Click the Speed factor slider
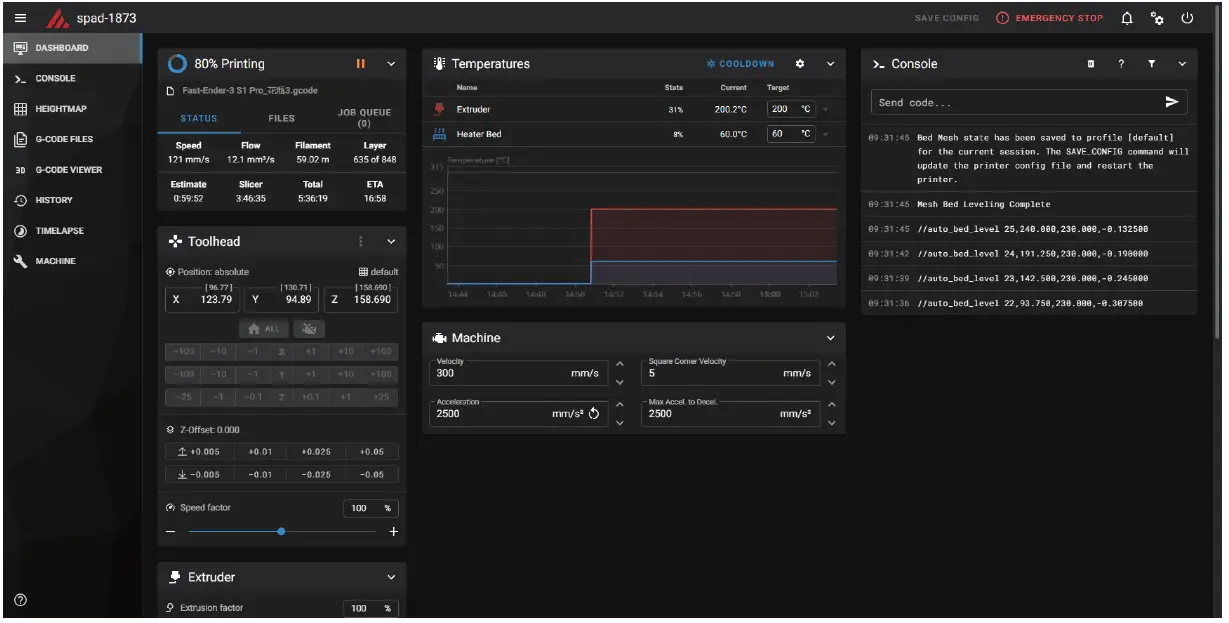Viewport: 1229px width, 623px height. click(x=283, y=532)
